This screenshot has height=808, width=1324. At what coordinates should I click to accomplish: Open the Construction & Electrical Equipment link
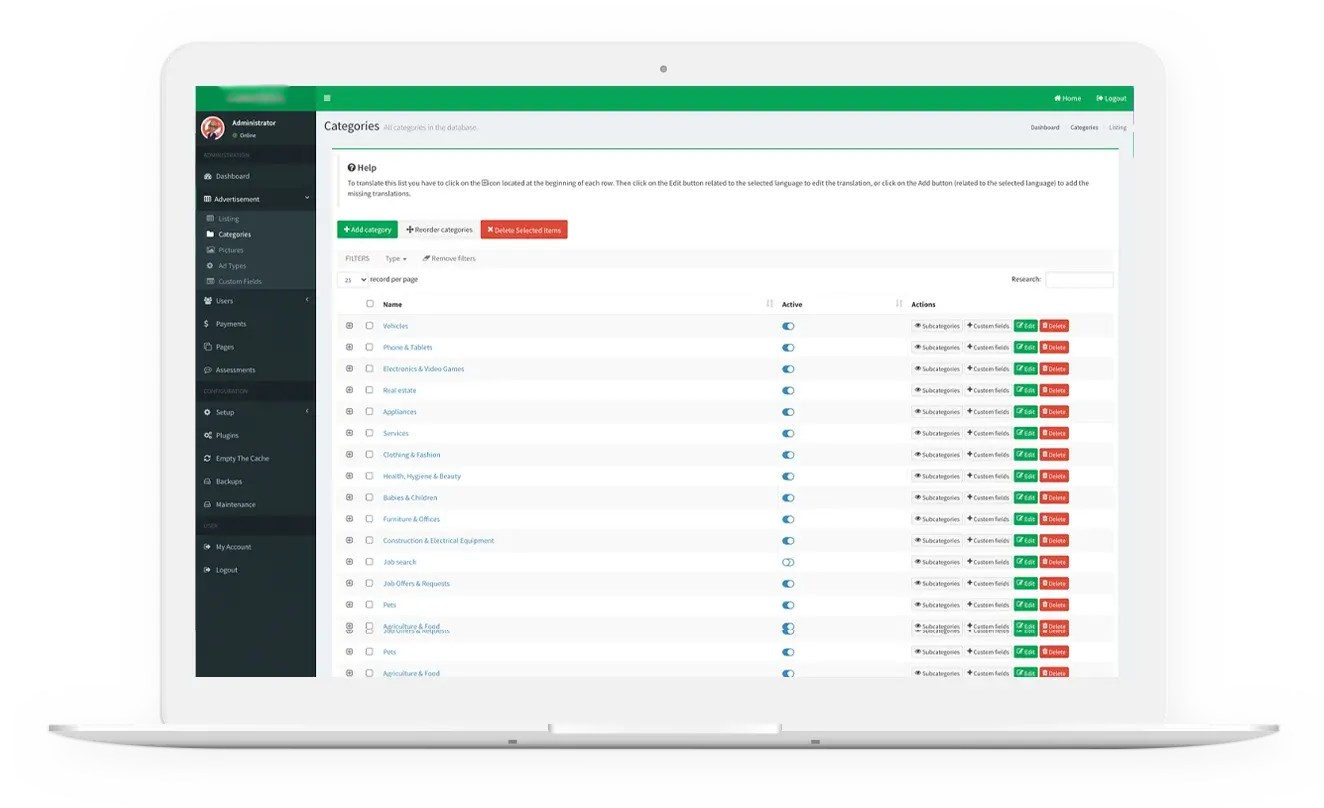[438, 541]
